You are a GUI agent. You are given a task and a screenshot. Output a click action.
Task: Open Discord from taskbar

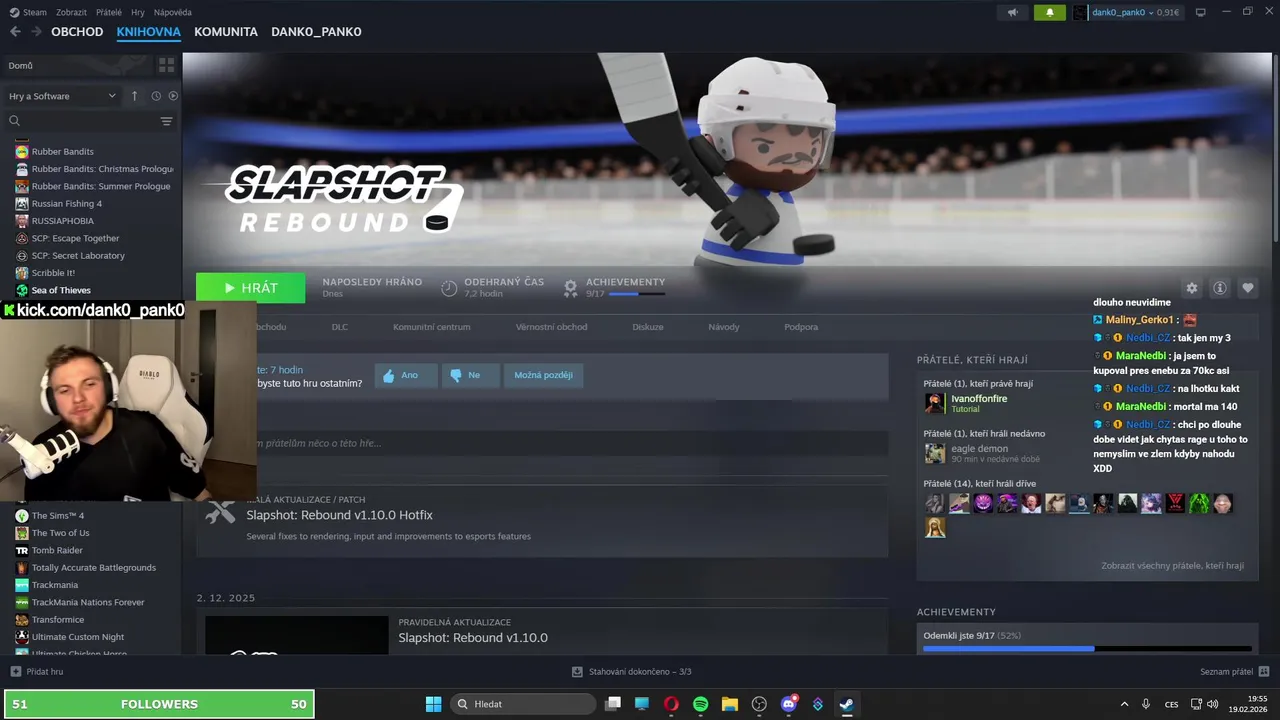tap(788, 704)
